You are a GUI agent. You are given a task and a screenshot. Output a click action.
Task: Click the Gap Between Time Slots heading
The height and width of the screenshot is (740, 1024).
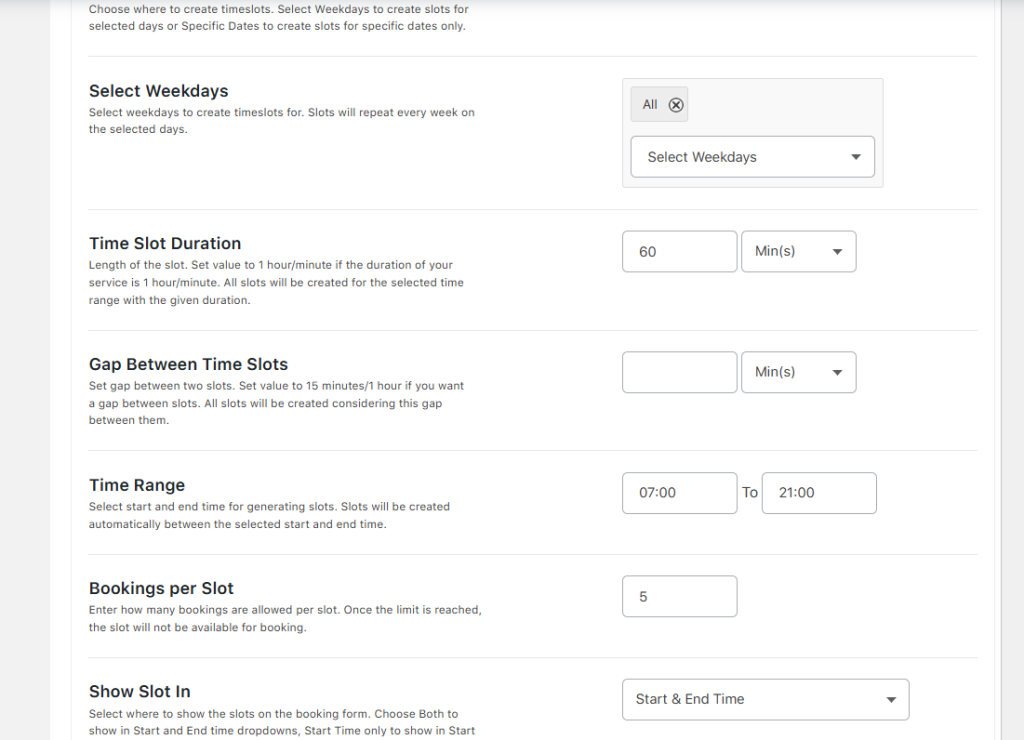(x=188, y=364)
